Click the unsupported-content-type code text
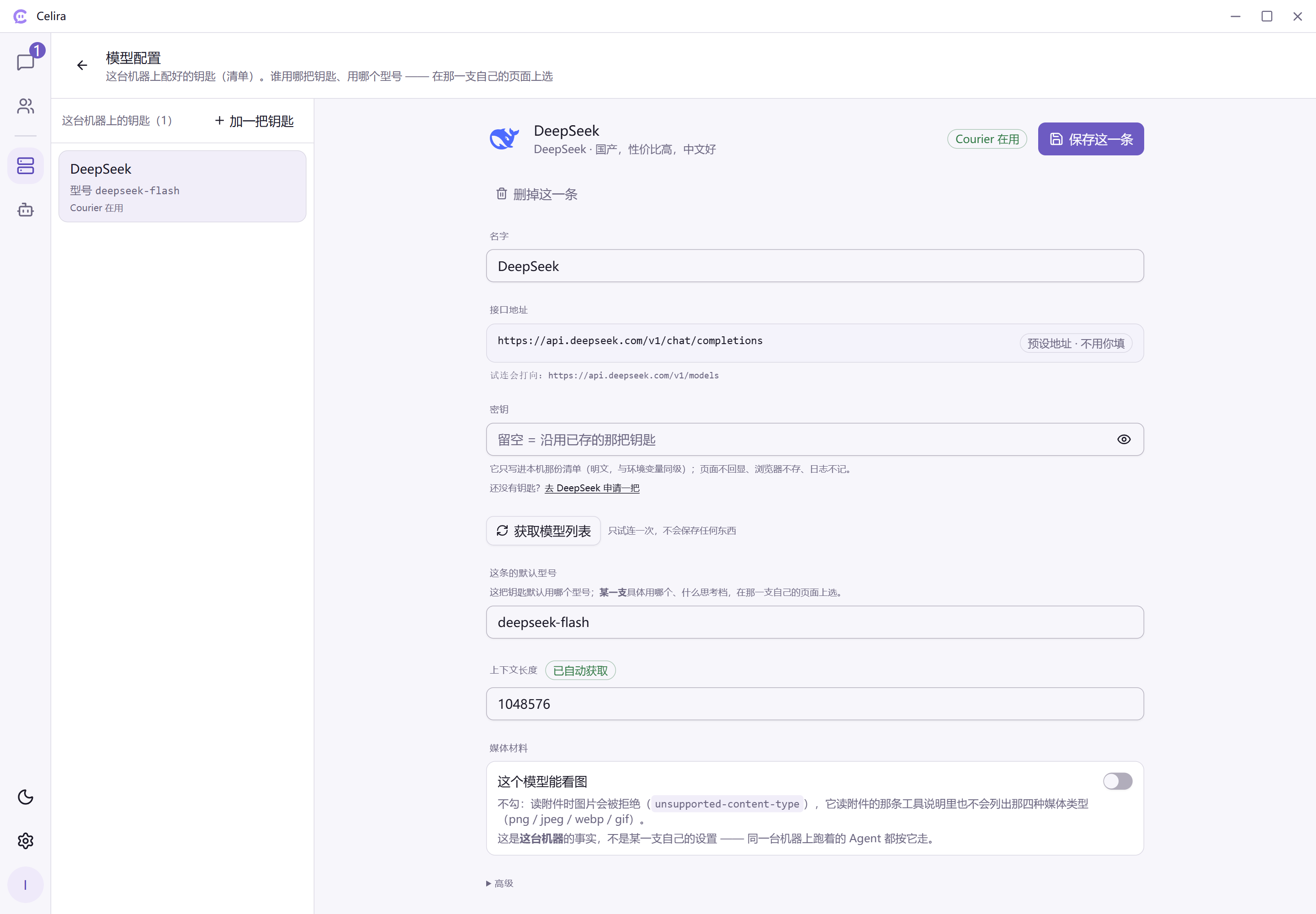Image resolution: width=1316 pixels, height=914 pixels. (x=727, y=803)
